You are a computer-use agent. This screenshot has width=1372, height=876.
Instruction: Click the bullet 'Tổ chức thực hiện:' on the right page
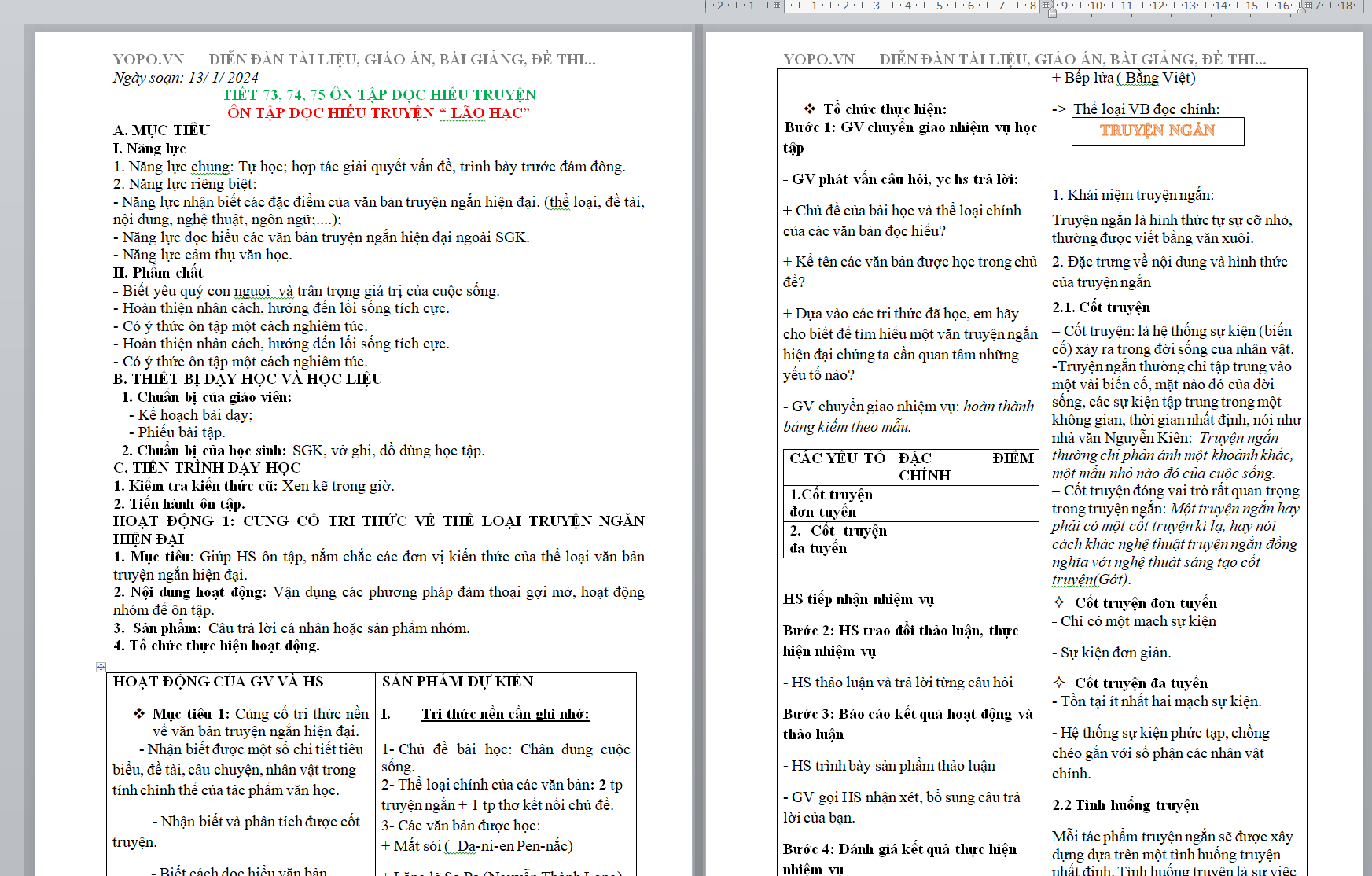point(875,109)
